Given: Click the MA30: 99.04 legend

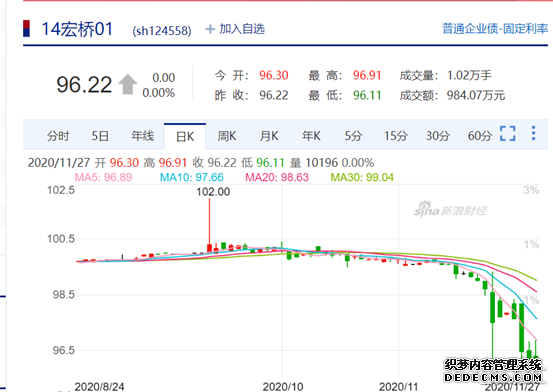Looking at the screenshot, I should point(362,177).
